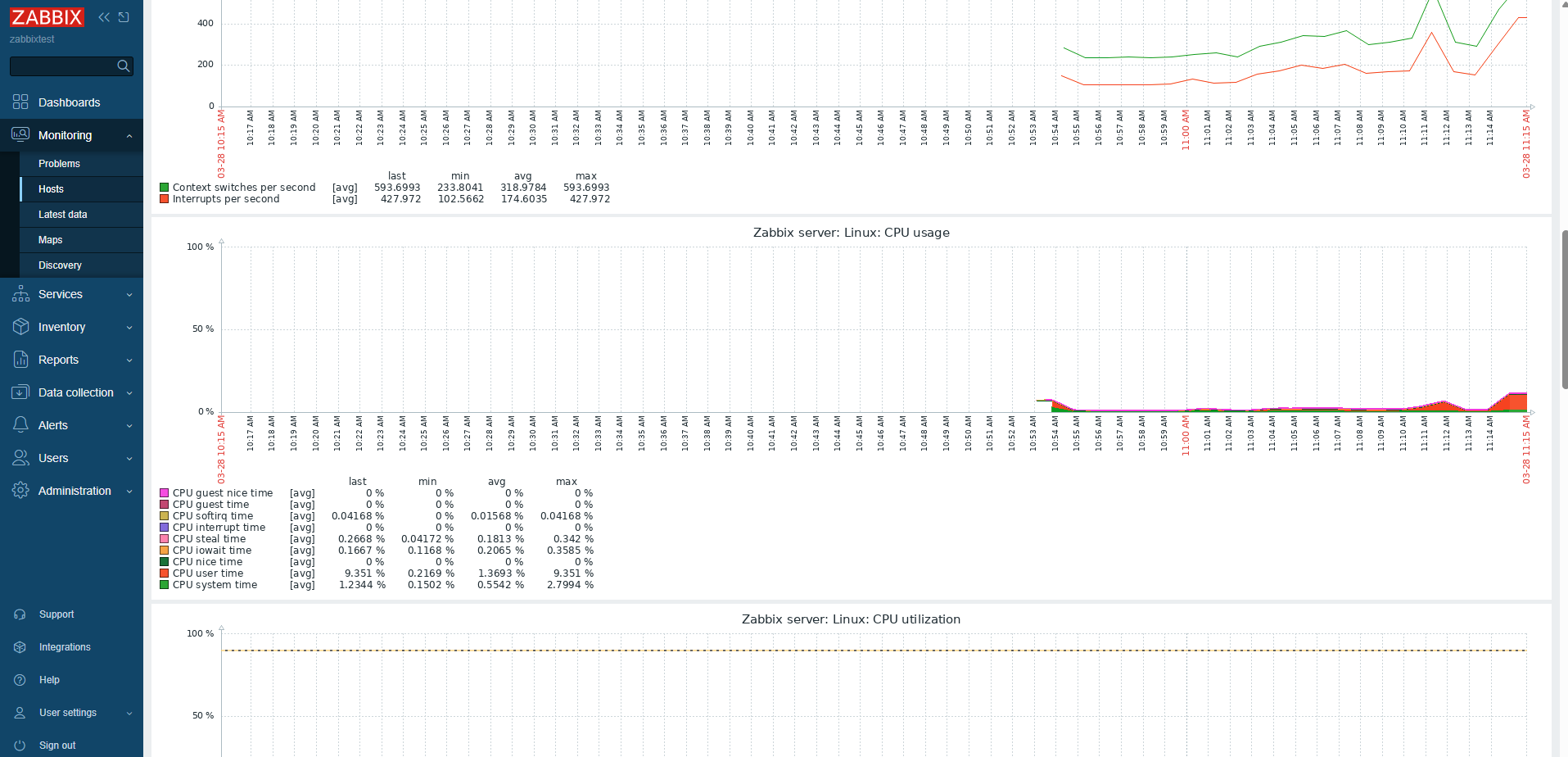This screenshot has width=1568, height=757.
Task: Click the Alerts bell icon
Action: pyautogui.click(x=20, y=425)
